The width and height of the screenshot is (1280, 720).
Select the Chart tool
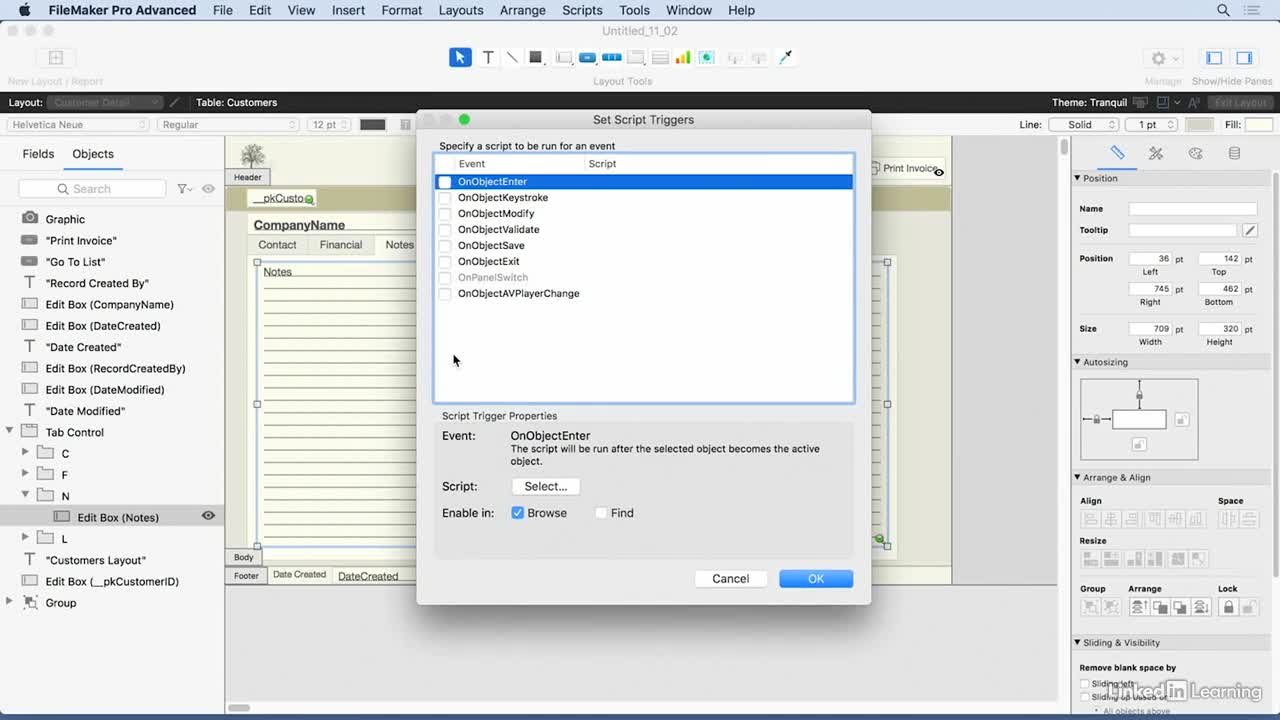683,58
